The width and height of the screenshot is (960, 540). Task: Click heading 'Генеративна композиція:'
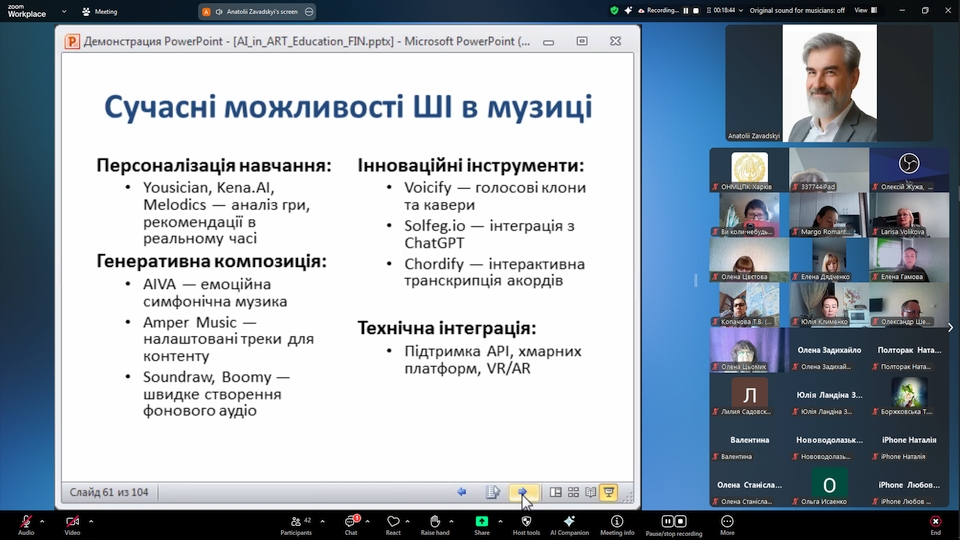tap(211, 261)
